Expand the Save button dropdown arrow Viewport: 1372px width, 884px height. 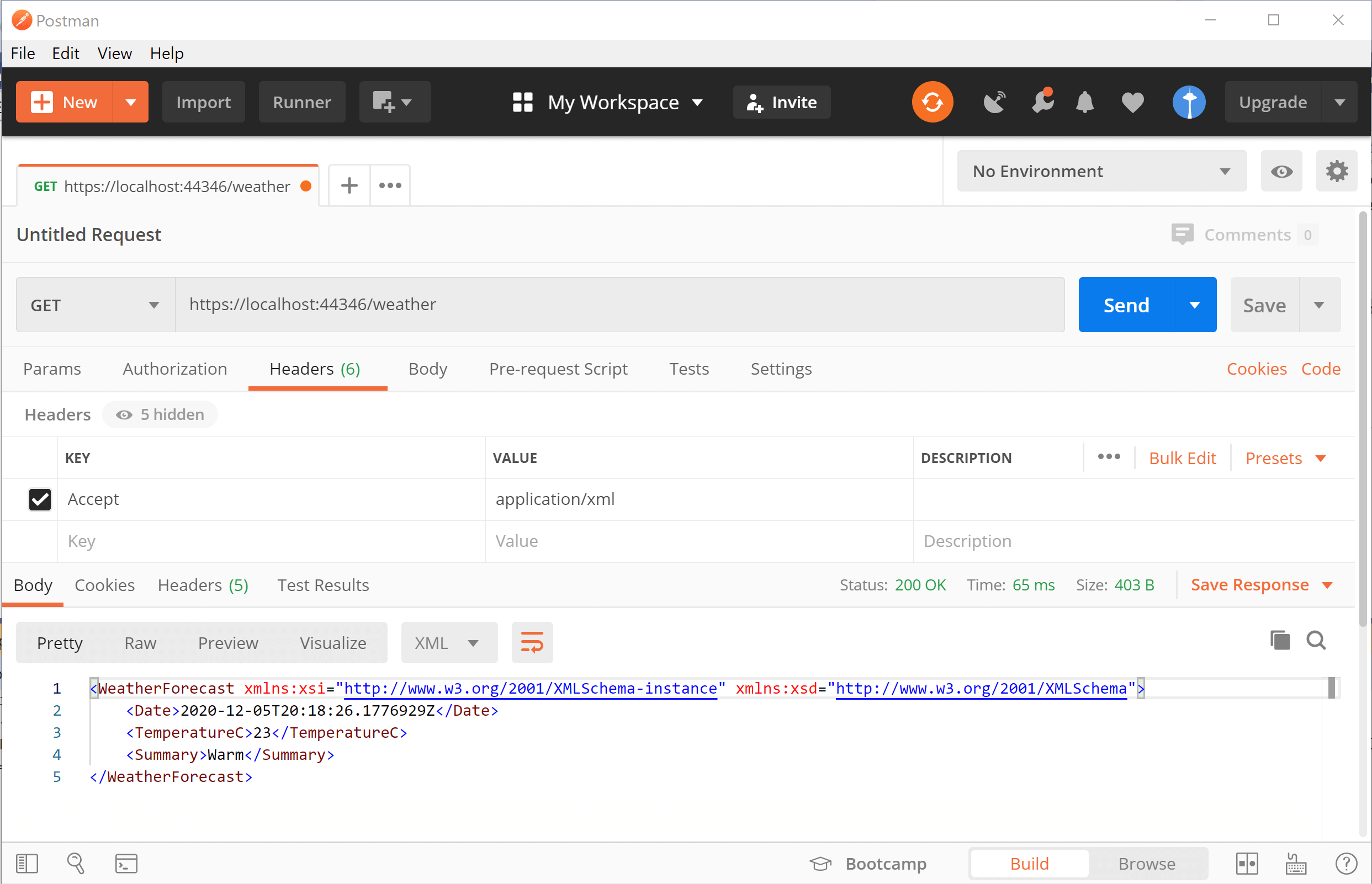click(x=1319, y=305)
